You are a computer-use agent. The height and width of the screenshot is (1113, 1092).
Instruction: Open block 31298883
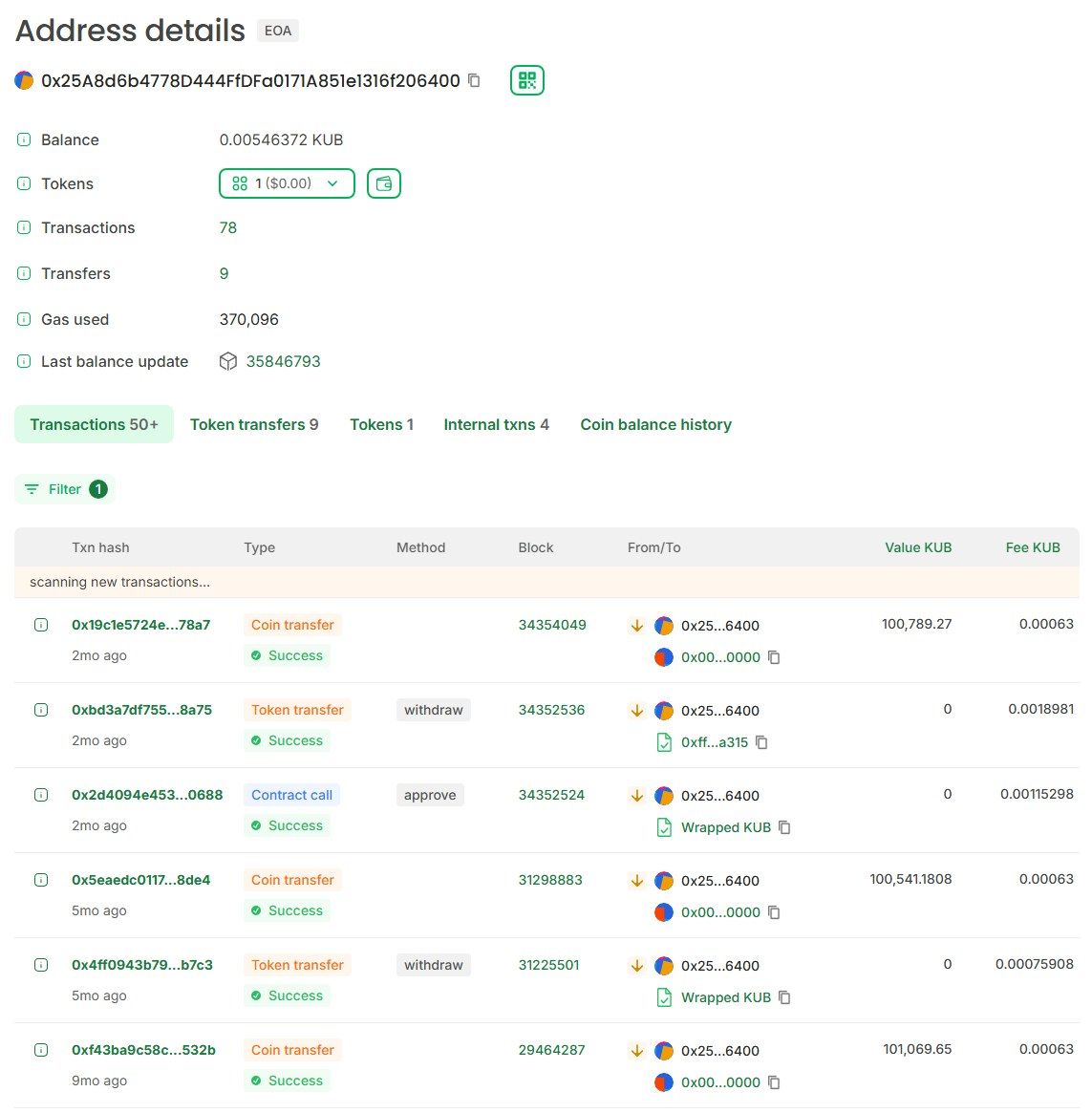click(550, 880)
